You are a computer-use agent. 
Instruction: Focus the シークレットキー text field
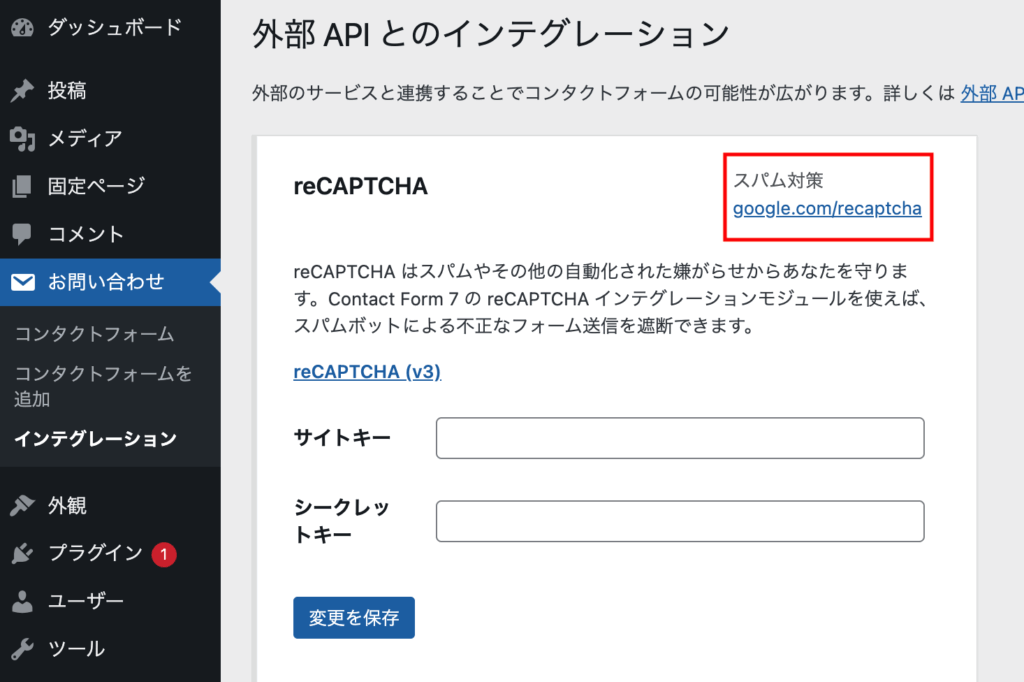pos(680,521)
